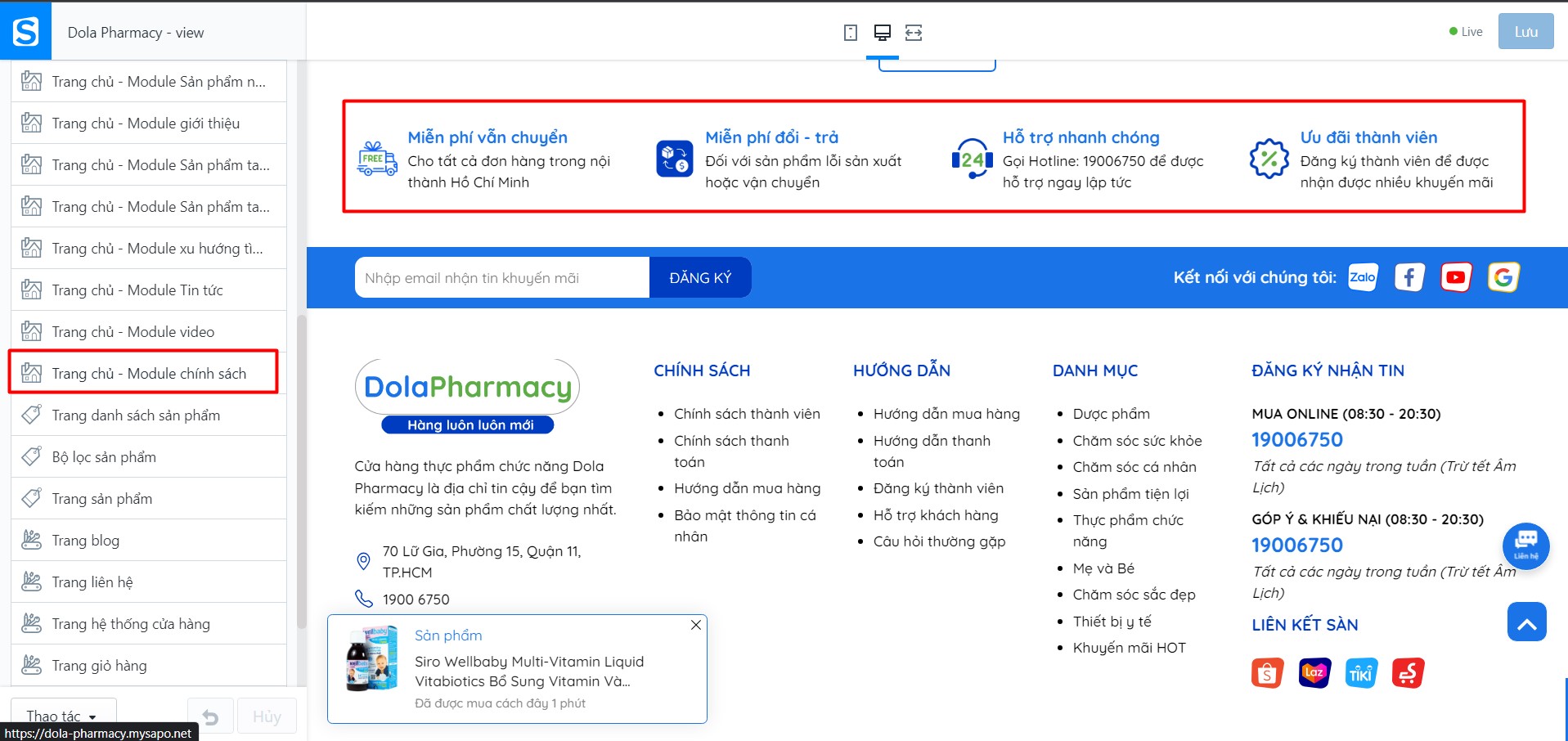Click the 24h support headset icon
1568x741 pixels.
973,159
